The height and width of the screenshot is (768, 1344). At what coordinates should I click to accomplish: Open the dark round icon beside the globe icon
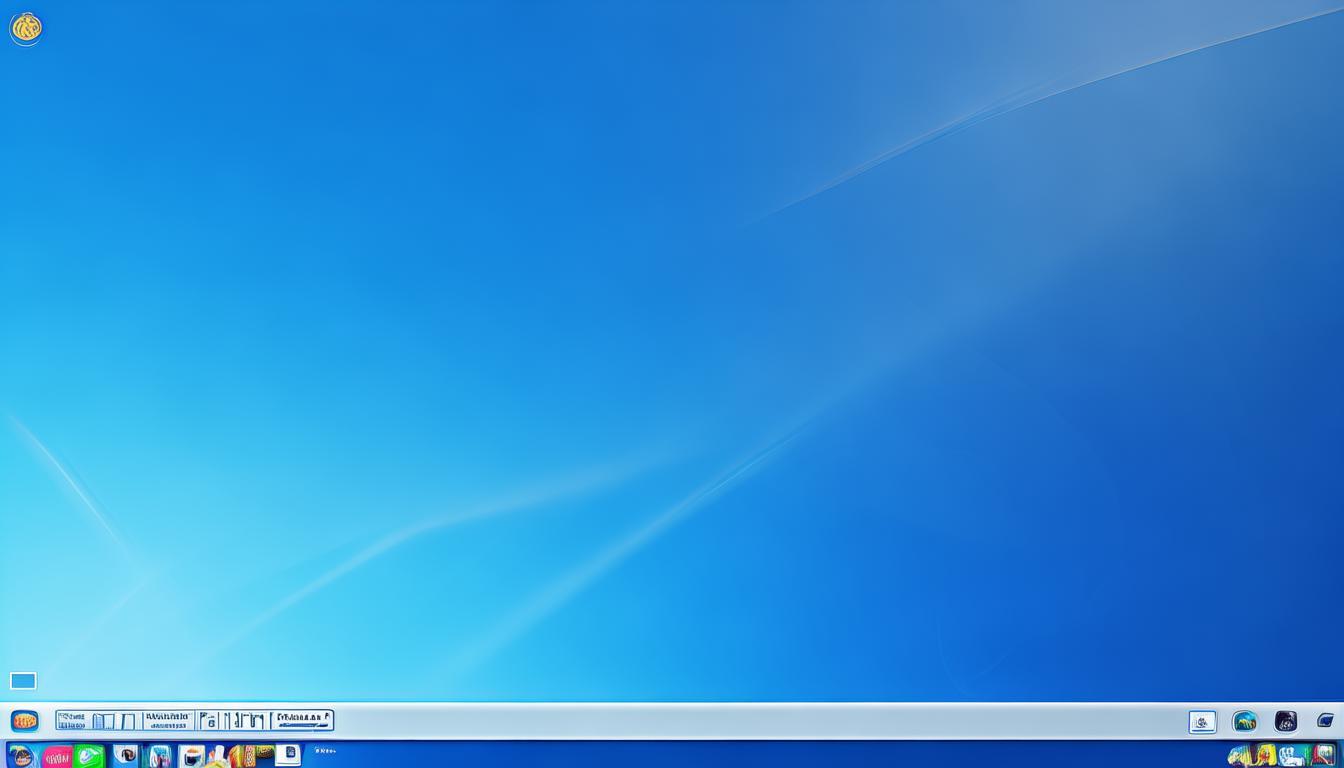pyautogui.click(x=1286, y=720)
